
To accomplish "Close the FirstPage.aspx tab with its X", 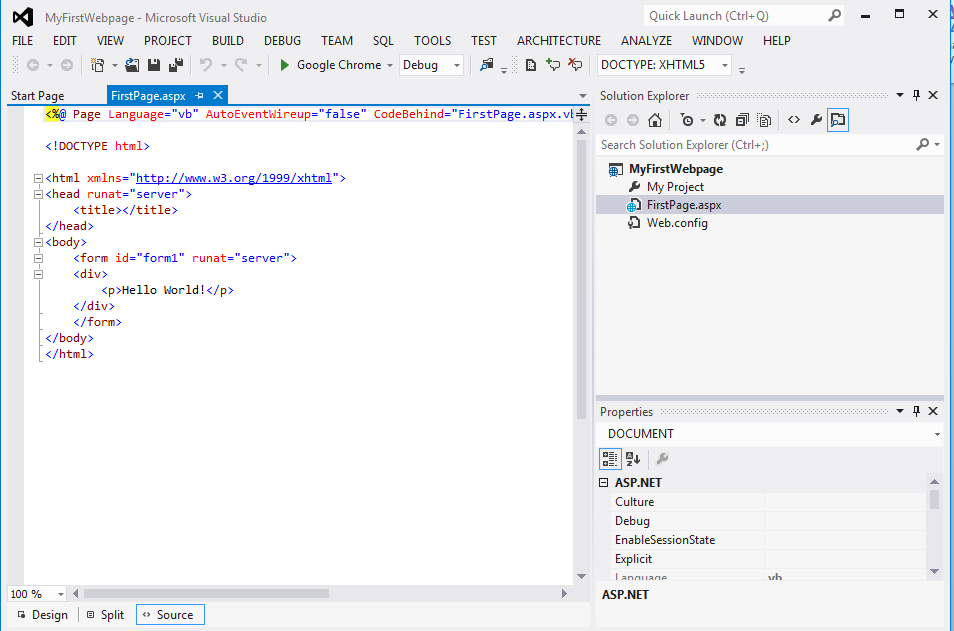I will [x=218, y=95].
